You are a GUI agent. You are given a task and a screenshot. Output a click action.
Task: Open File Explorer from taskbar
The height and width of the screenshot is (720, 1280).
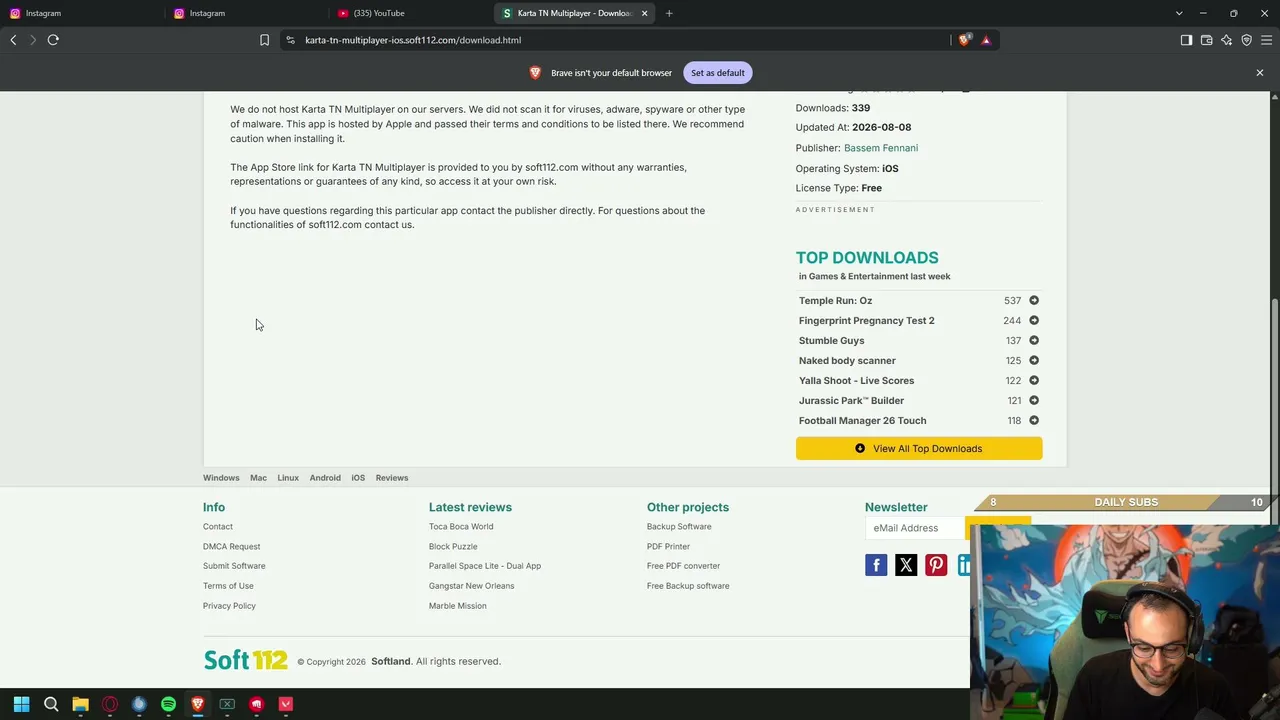click(80, 704)
